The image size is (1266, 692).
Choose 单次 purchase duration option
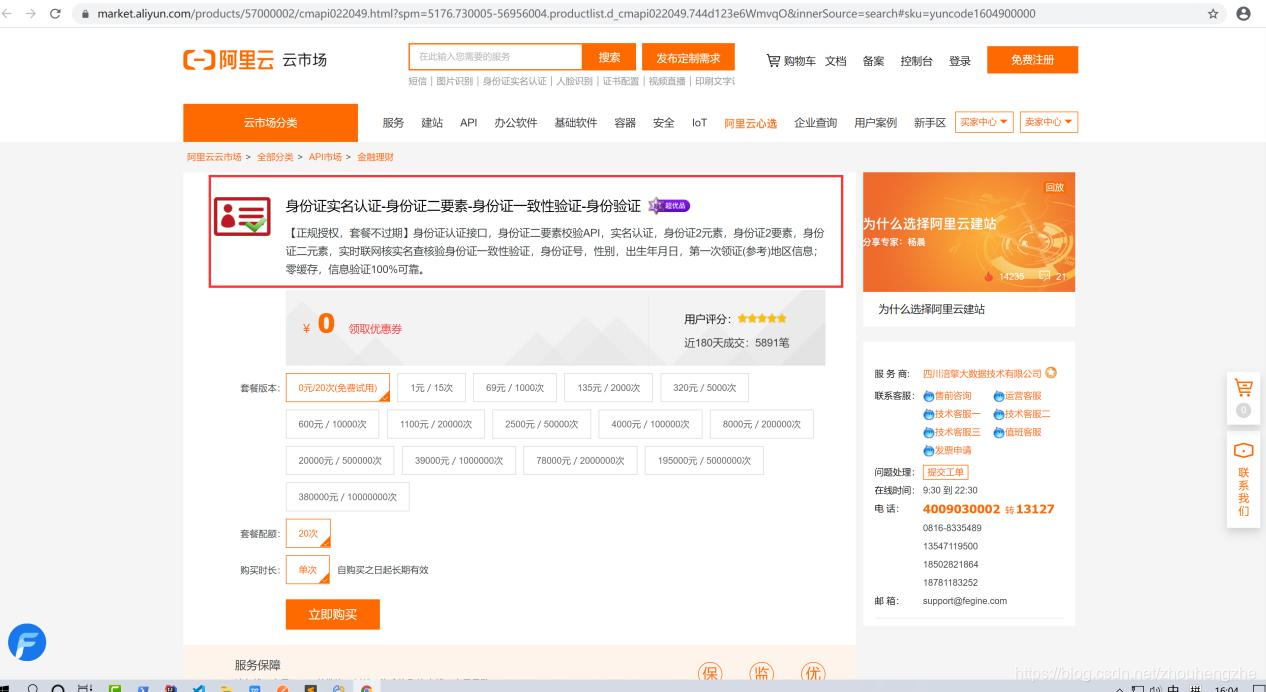[x=307, y=569]
